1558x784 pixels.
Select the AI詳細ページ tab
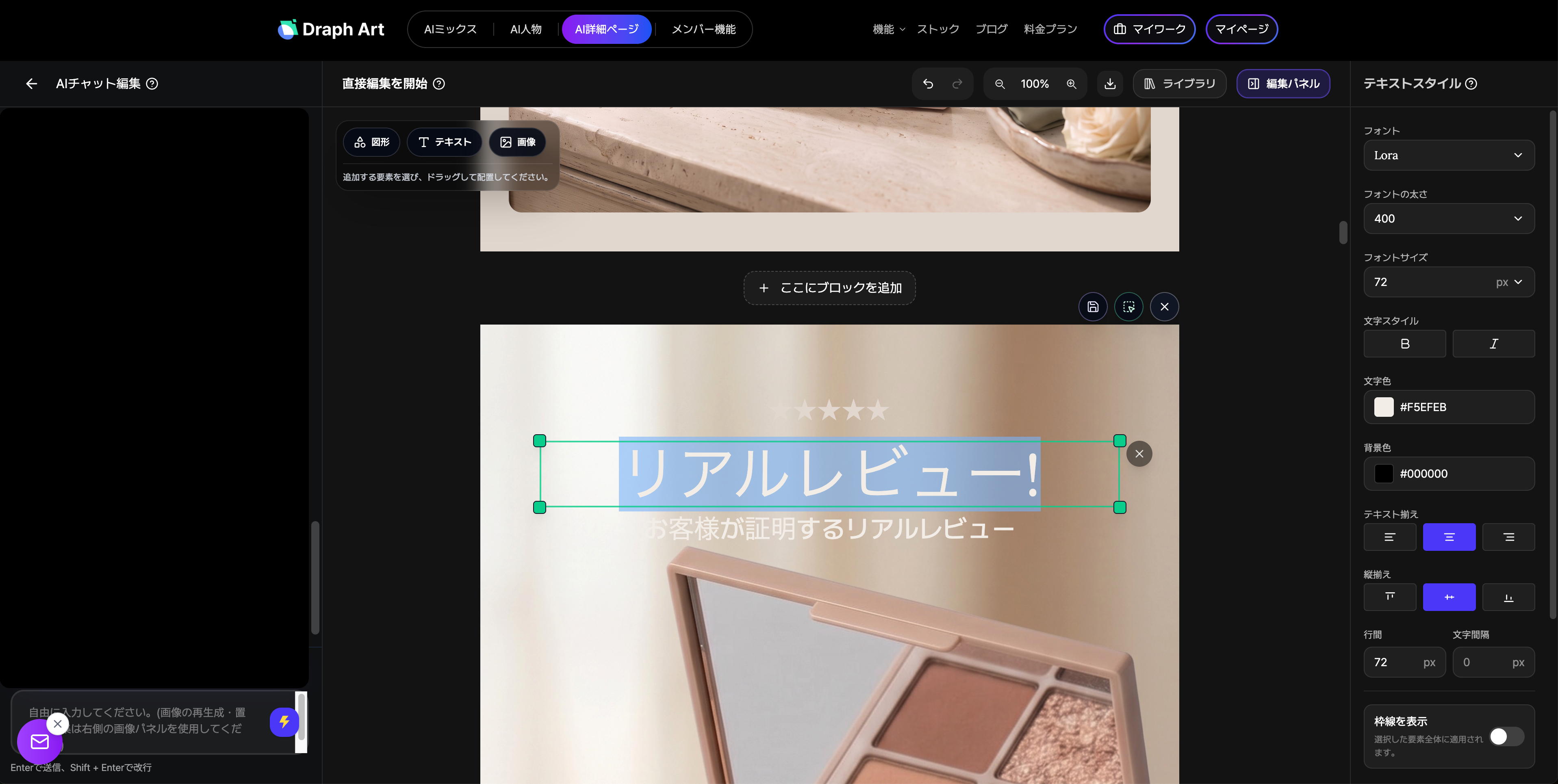tap(607, 29)
